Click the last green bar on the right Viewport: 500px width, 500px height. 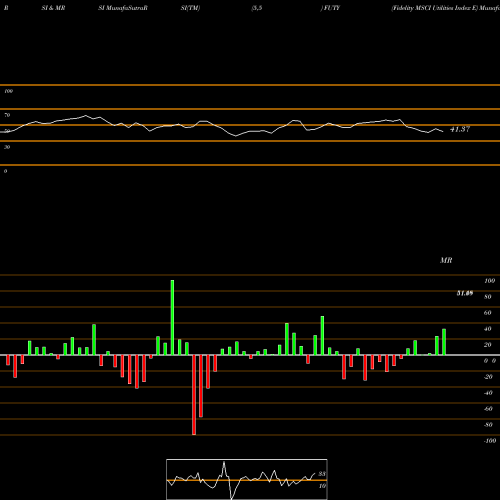pos(444,342)
